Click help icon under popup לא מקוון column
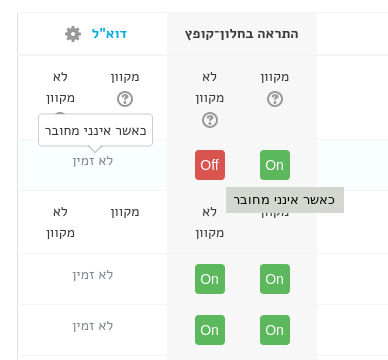Image resolution: width=388 pixels, height=360 pixels. [210, 120]
